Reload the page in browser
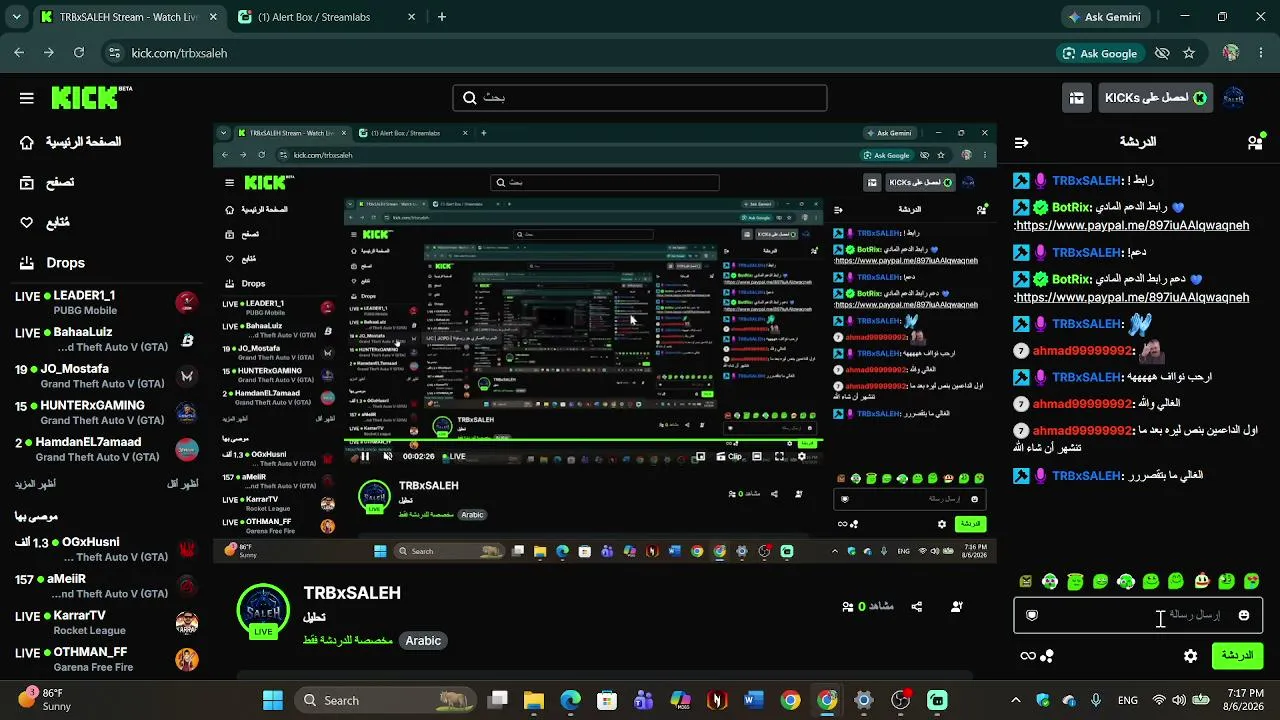 point(78,53)
